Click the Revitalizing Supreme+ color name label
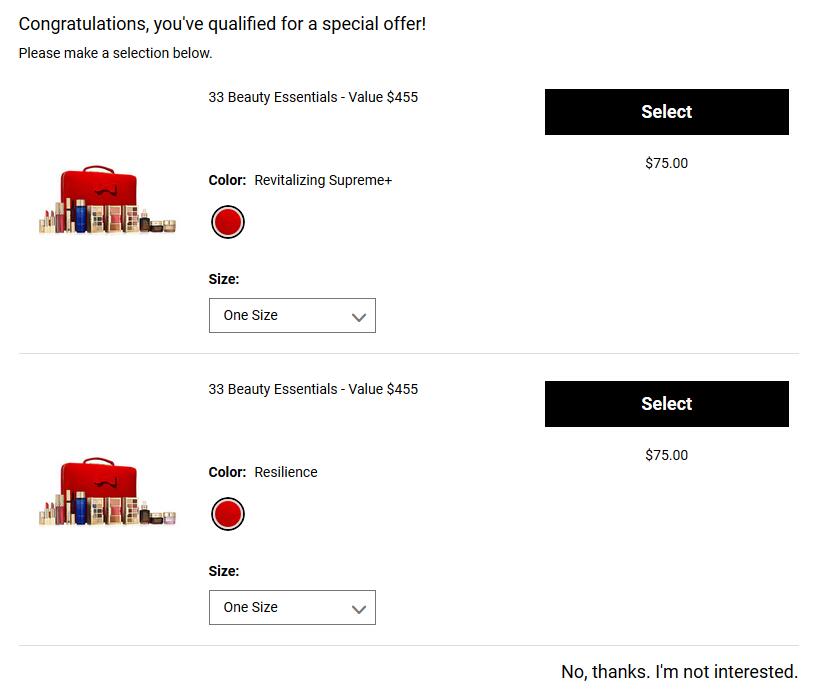The width and height of the screenshot is (813, 695). click(x=323, y=180)
